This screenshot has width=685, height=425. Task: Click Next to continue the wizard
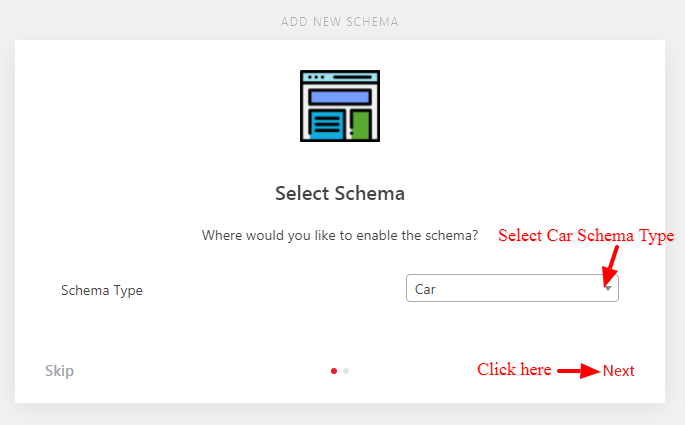(x=618, y=371)
